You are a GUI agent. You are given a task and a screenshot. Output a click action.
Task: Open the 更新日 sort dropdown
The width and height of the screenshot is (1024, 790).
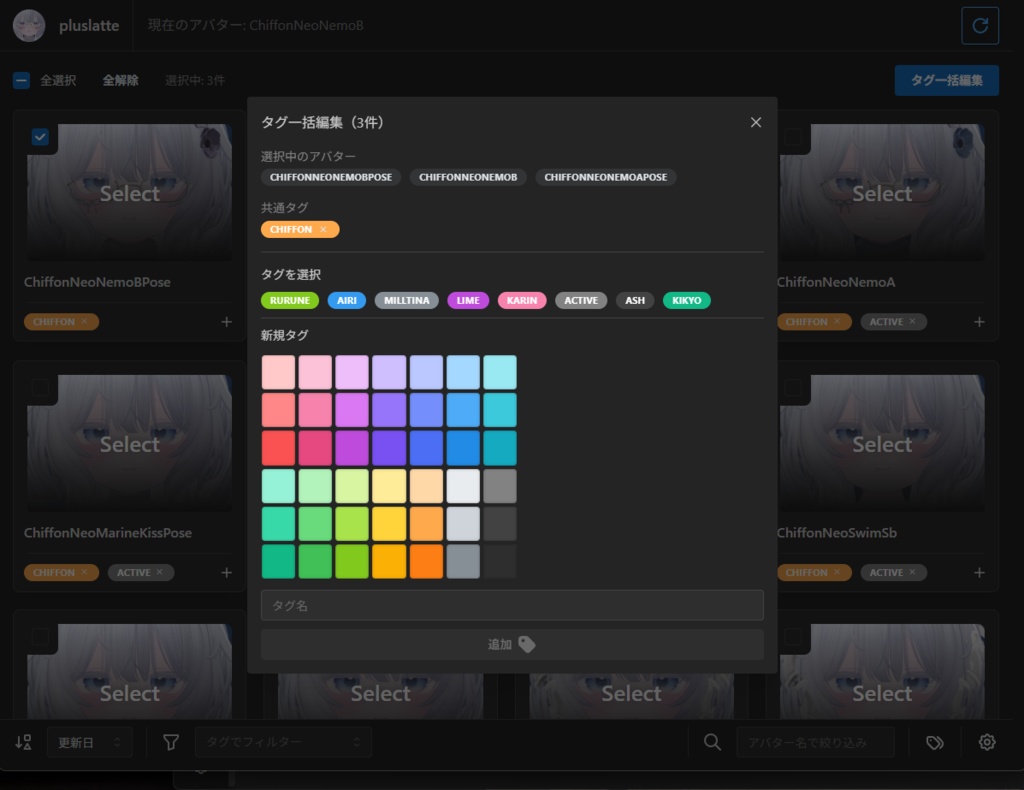[89, 742]
